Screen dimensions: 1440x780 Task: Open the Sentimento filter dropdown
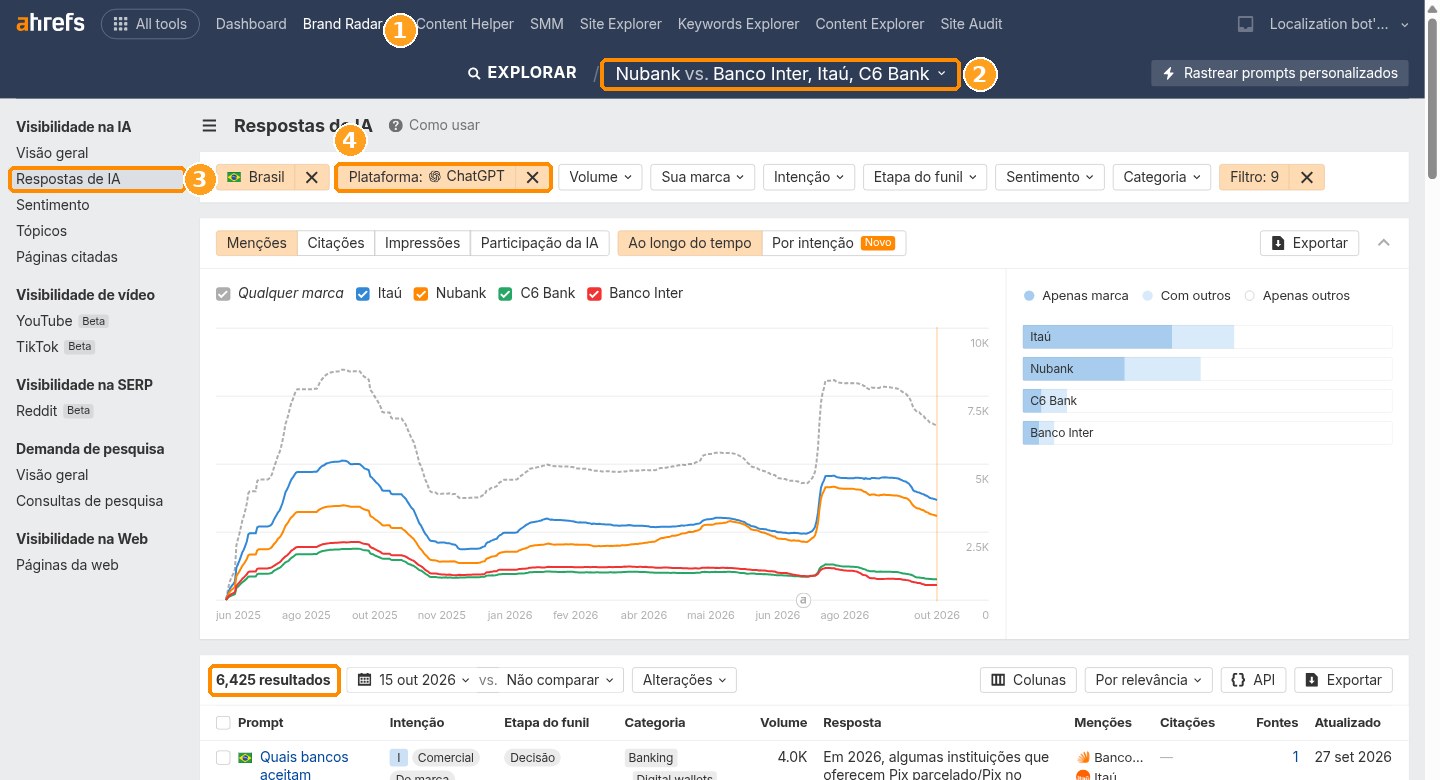coord(1050,177)
